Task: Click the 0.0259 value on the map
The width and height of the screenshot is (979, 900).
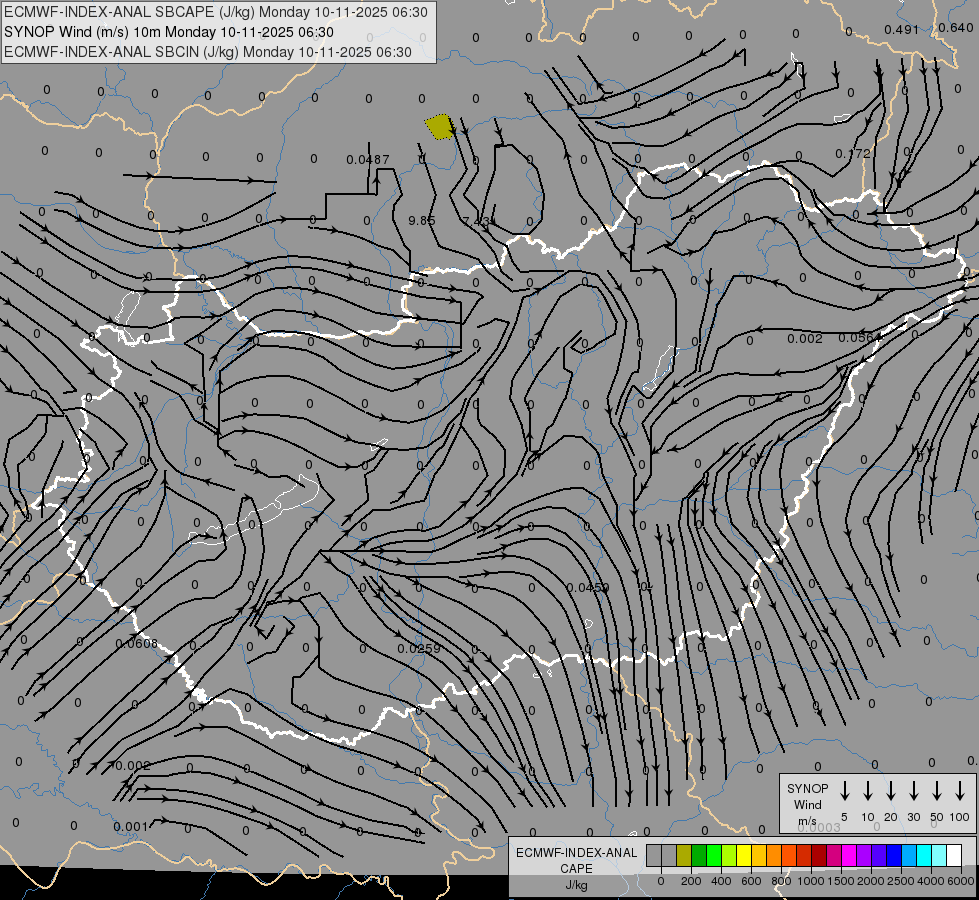Action: point(419,648)
